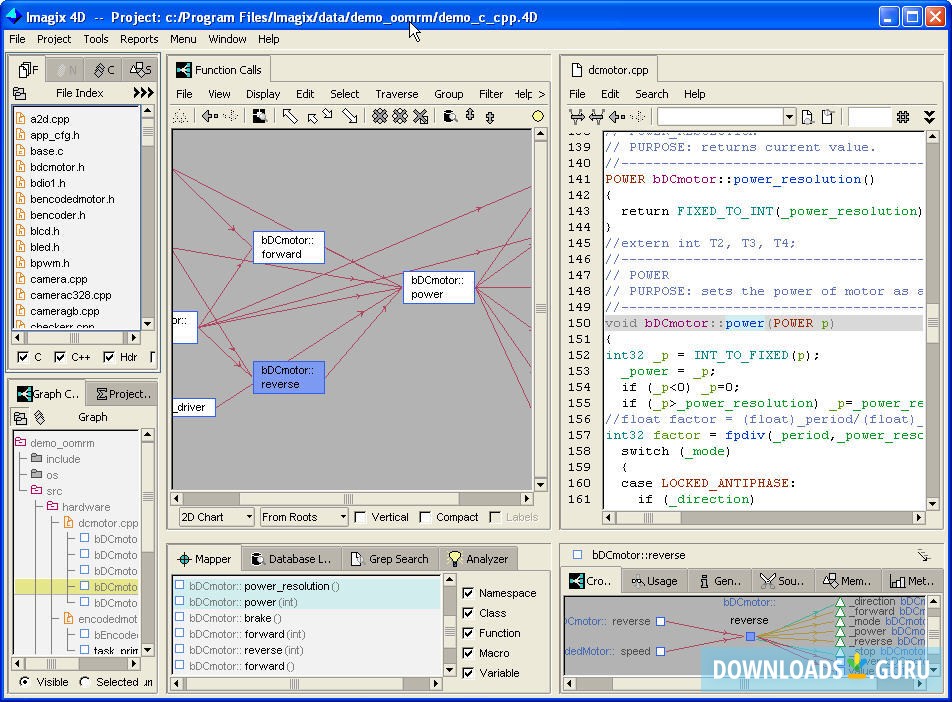Open the From Roots dropdown

(303, 517)
